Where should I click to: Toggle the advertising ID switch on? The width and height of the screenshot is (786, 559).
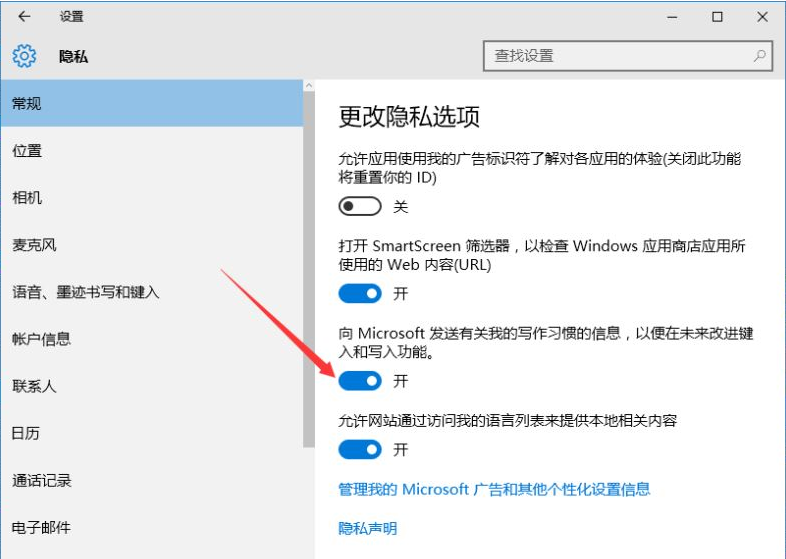tap(360, 207)
